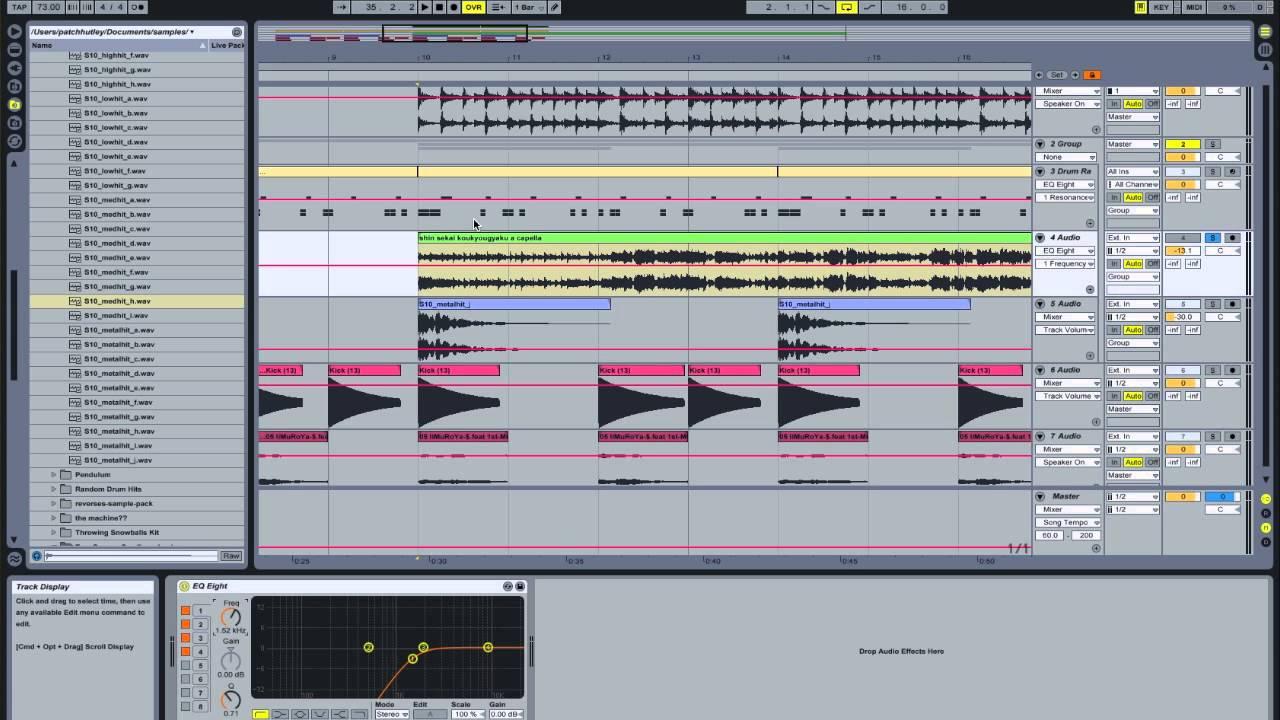The image size is (1280, 720).
Task: Toggle the EQ Eight device activator
Action: point(184,586)
